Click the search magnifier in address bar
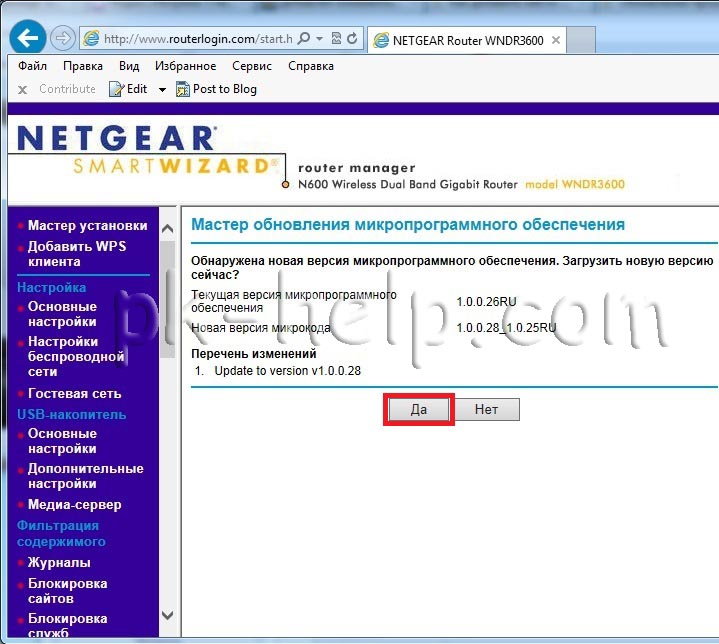 pyautogui.click(x=304, y=39)
